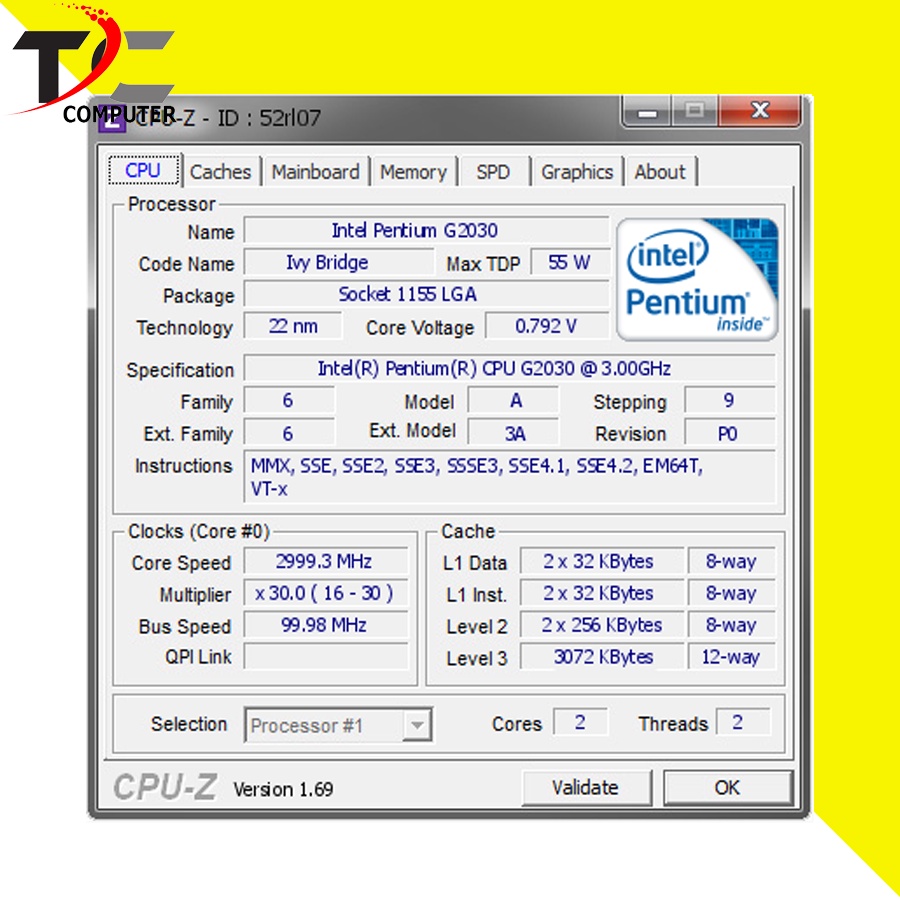Open the Mainboard tab

[x=315, y=172]
